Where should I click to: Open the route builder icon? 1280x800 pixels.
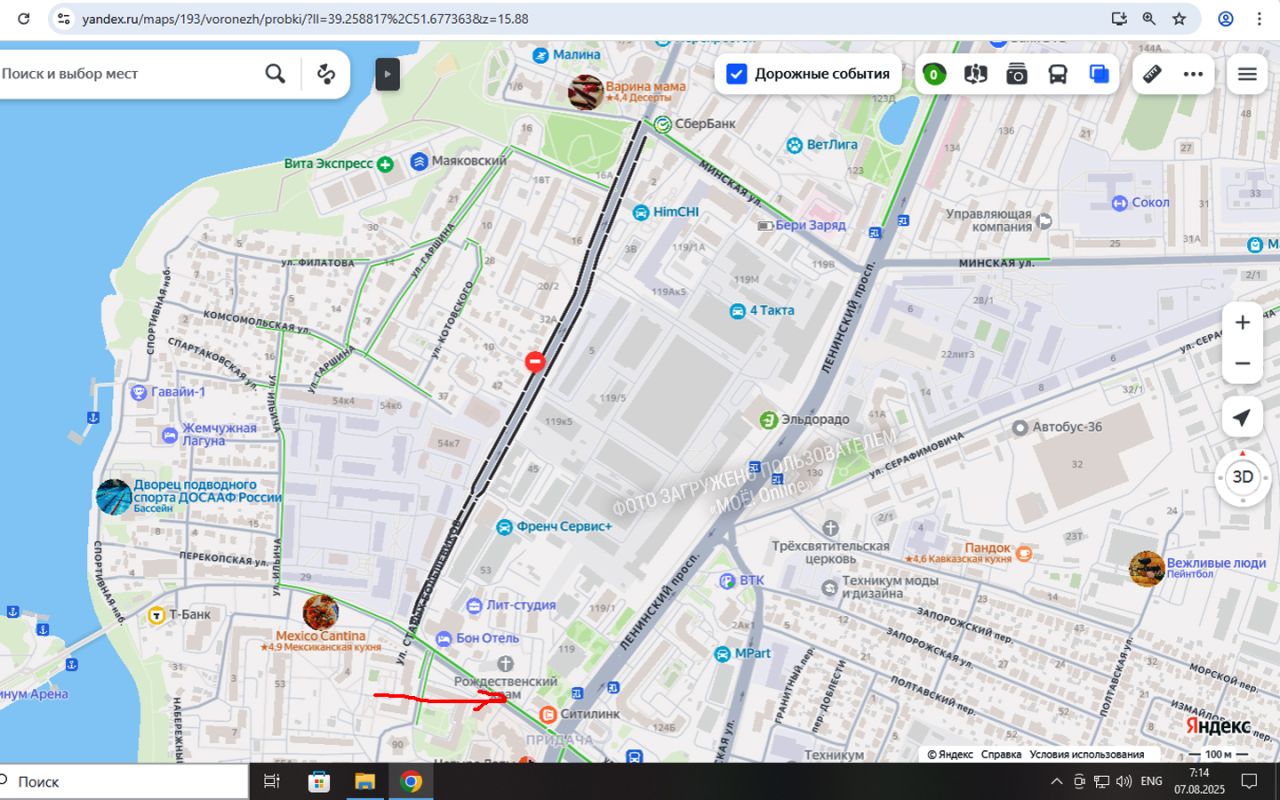(326, 73)
